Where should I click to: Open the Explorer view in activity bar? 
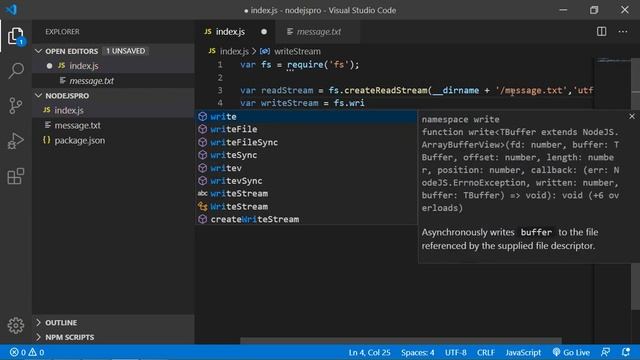[x=16, y=36]
